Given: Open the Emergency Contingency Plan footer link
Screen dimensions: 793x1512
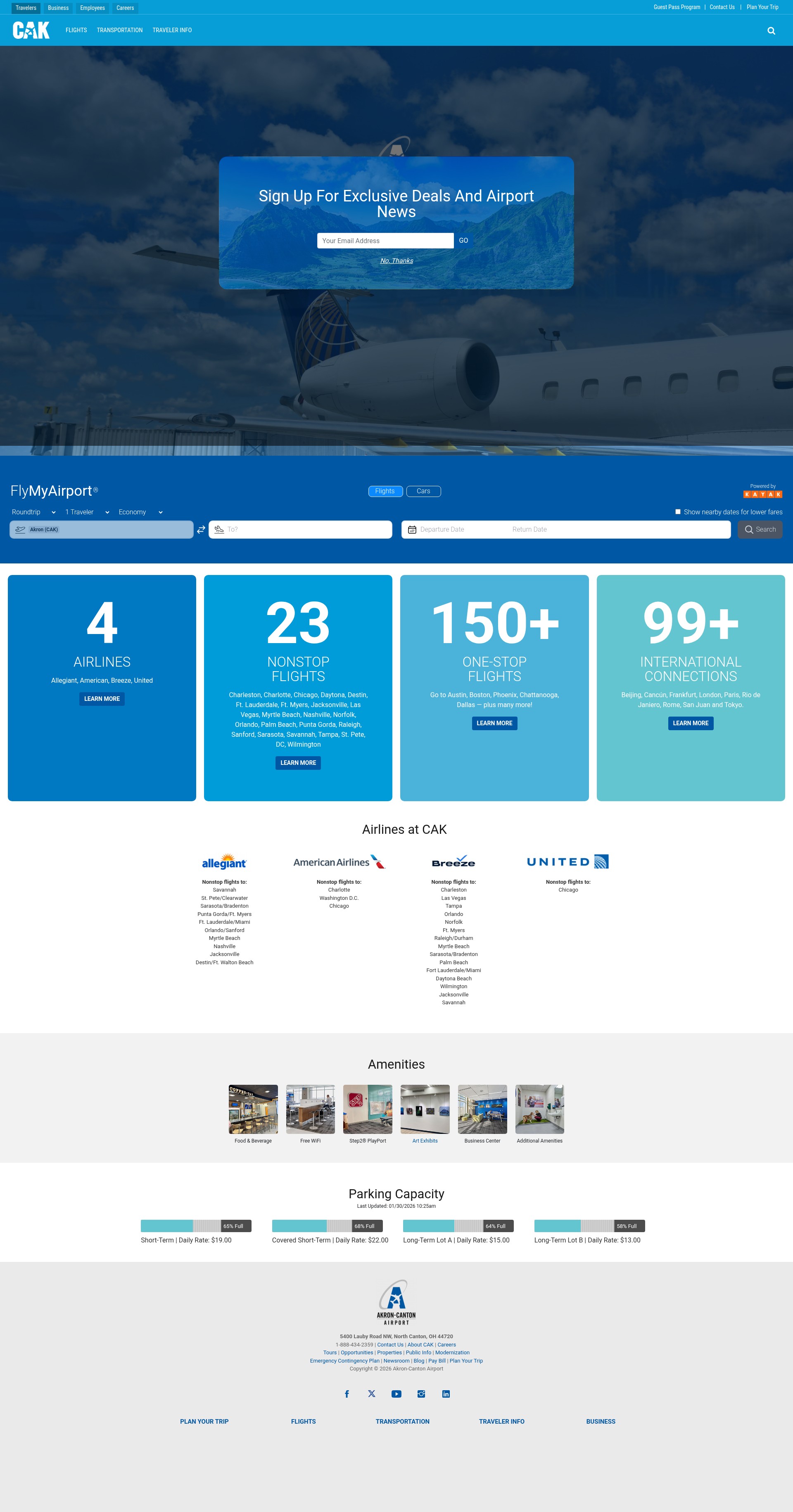Looking at the screenshot, I should point(345,1361).
